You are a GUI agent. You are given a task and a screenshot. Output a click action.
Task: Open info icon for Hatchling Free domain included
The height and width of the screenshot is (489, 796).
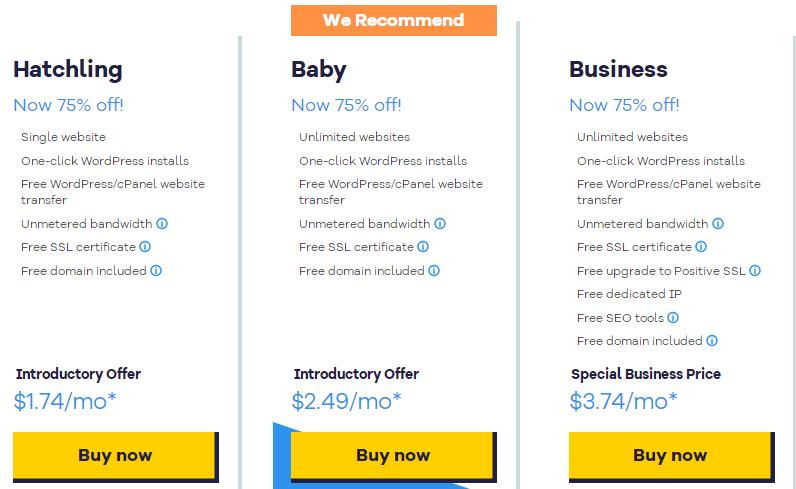(x=156, y=271)
